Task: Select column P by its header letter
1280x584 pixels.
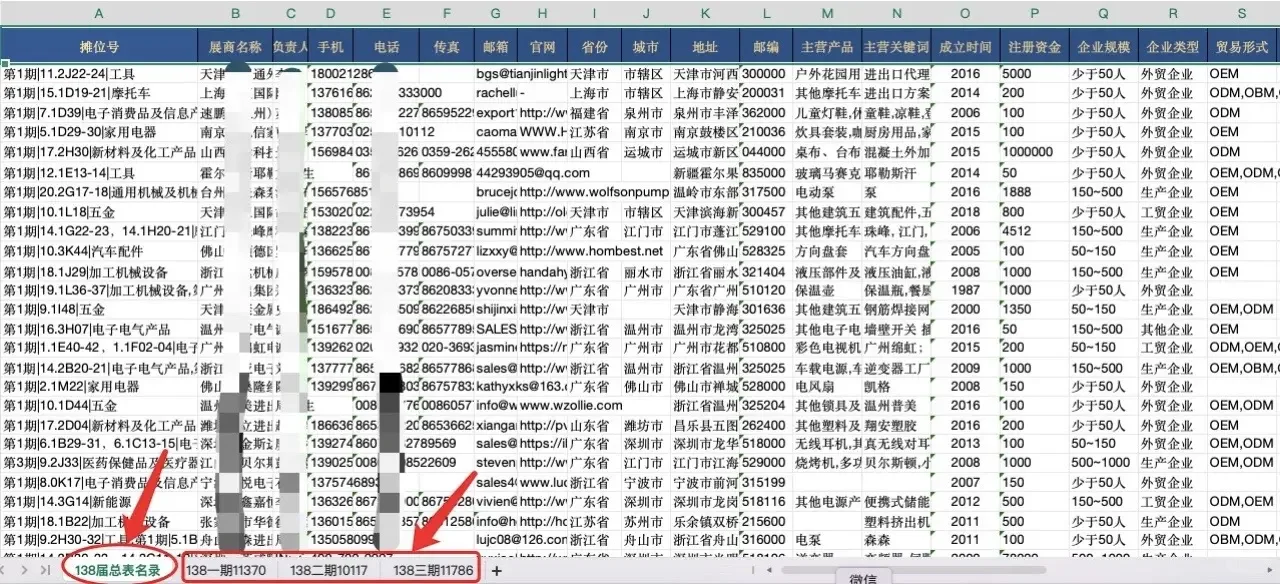Action: 1034,13
